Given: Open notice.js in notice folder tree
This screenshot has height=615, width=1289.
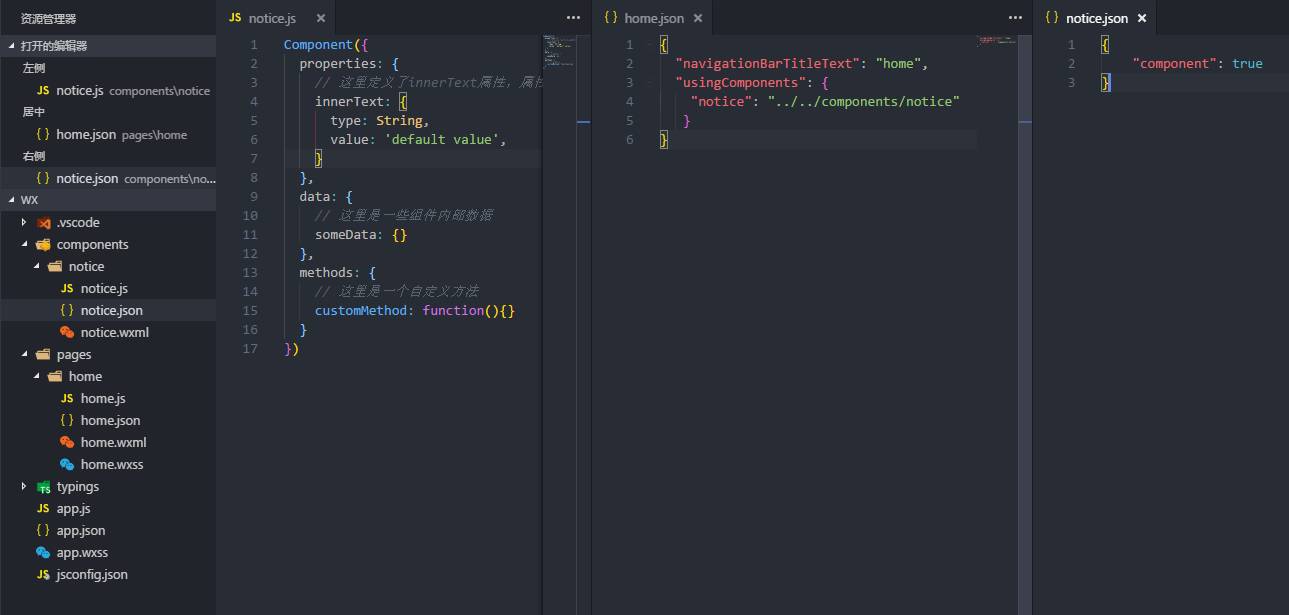Looking at the screenshot, I should 108,288.
